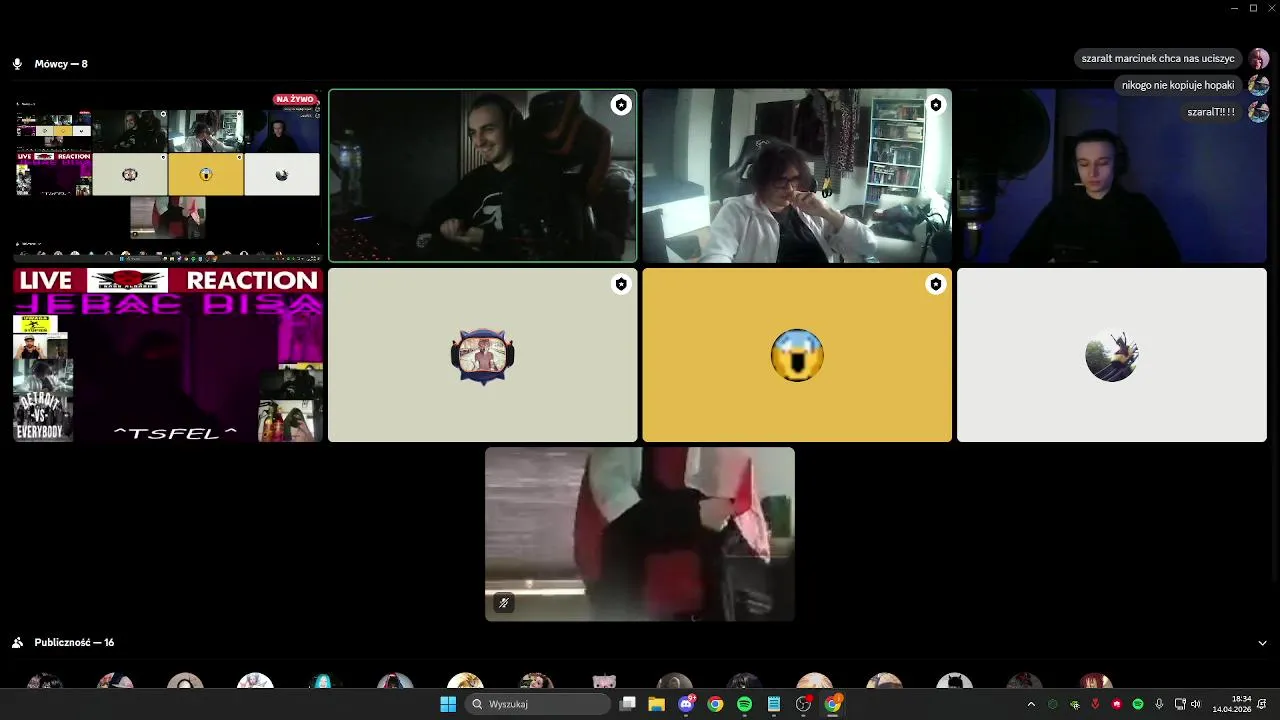1280x720 pixels.
Task: Select the round avatar on the beige tile
Action: pos(483,356)
